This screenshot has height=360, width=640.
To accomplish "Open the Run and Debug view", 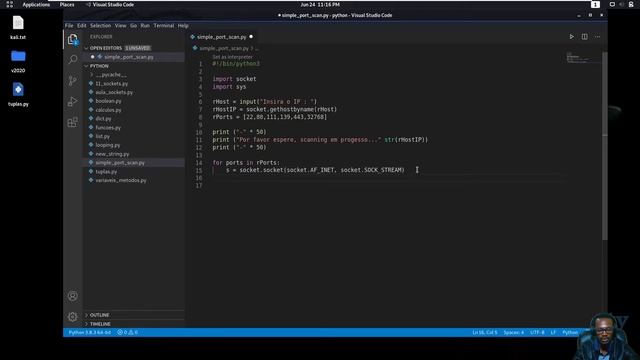I will (x=73, y=101).
